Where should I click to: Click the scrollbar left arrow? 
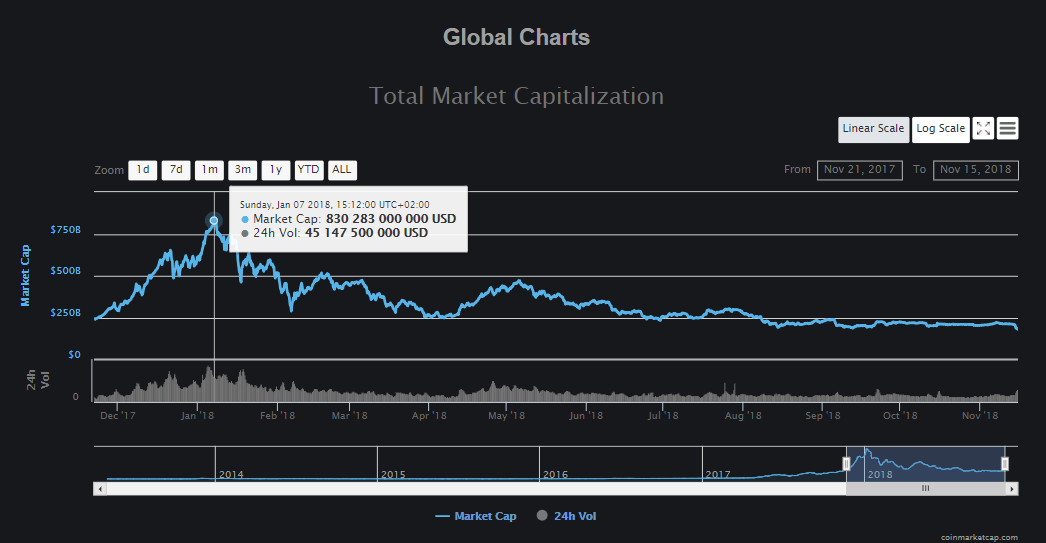click(98, 489)
